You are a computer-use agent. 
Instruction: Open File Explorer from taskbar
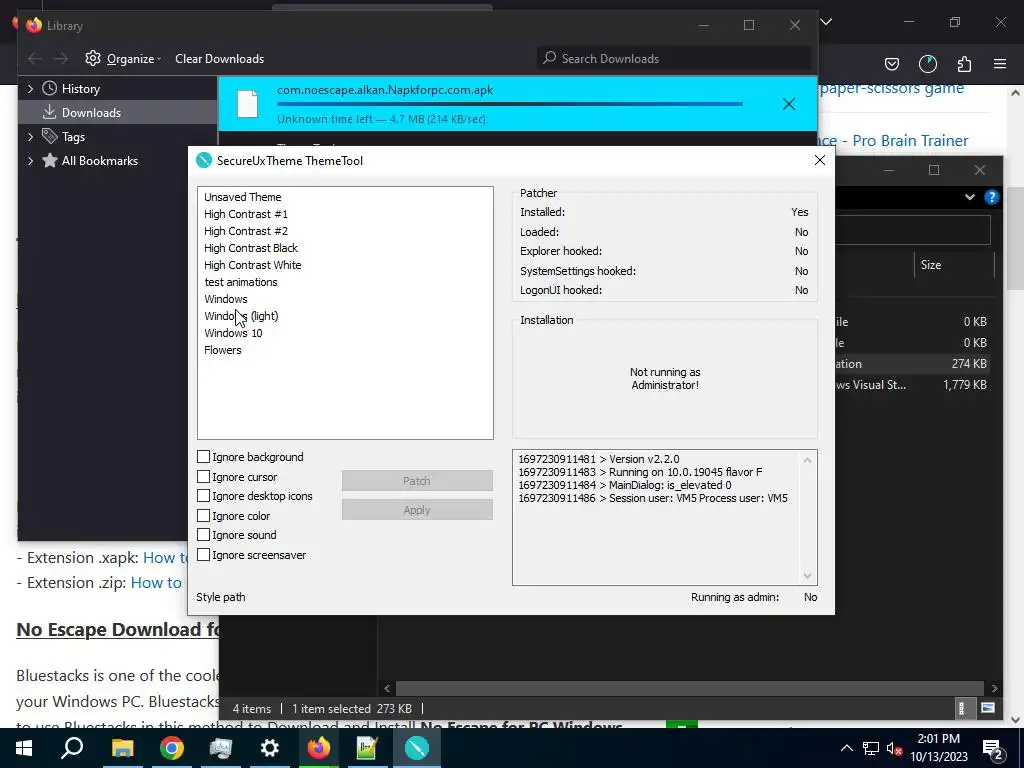122,748
